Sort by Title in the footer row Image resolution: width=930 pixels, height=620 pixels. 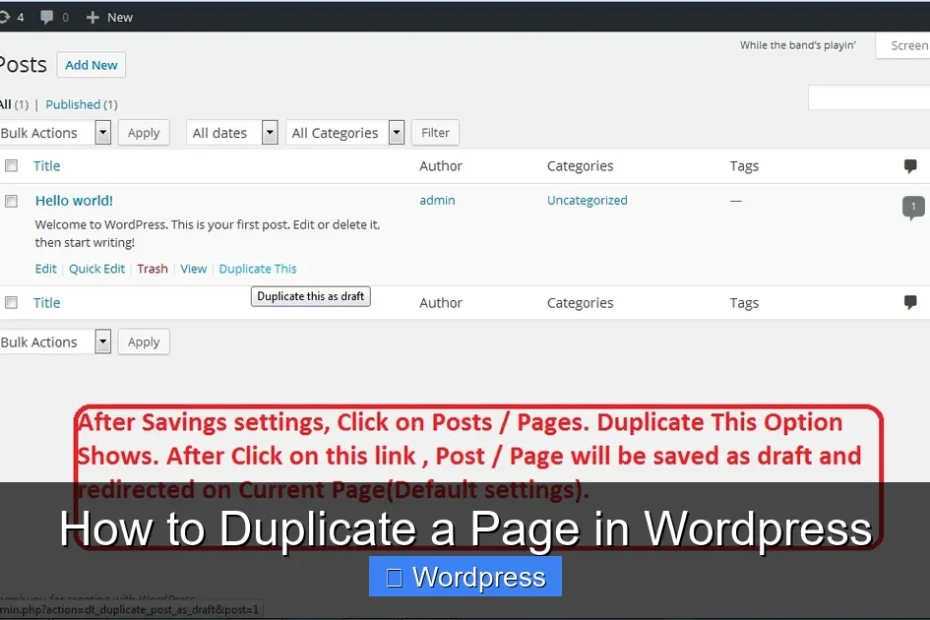[x=46, y=303]
